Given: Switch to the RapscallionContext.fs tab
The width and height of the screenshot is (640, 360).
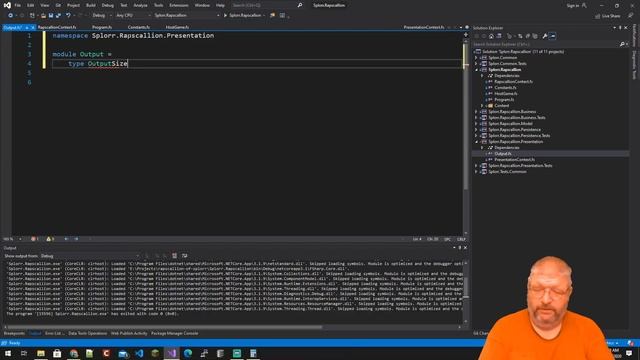Looking at the screenshot, I should pos(57,27).
